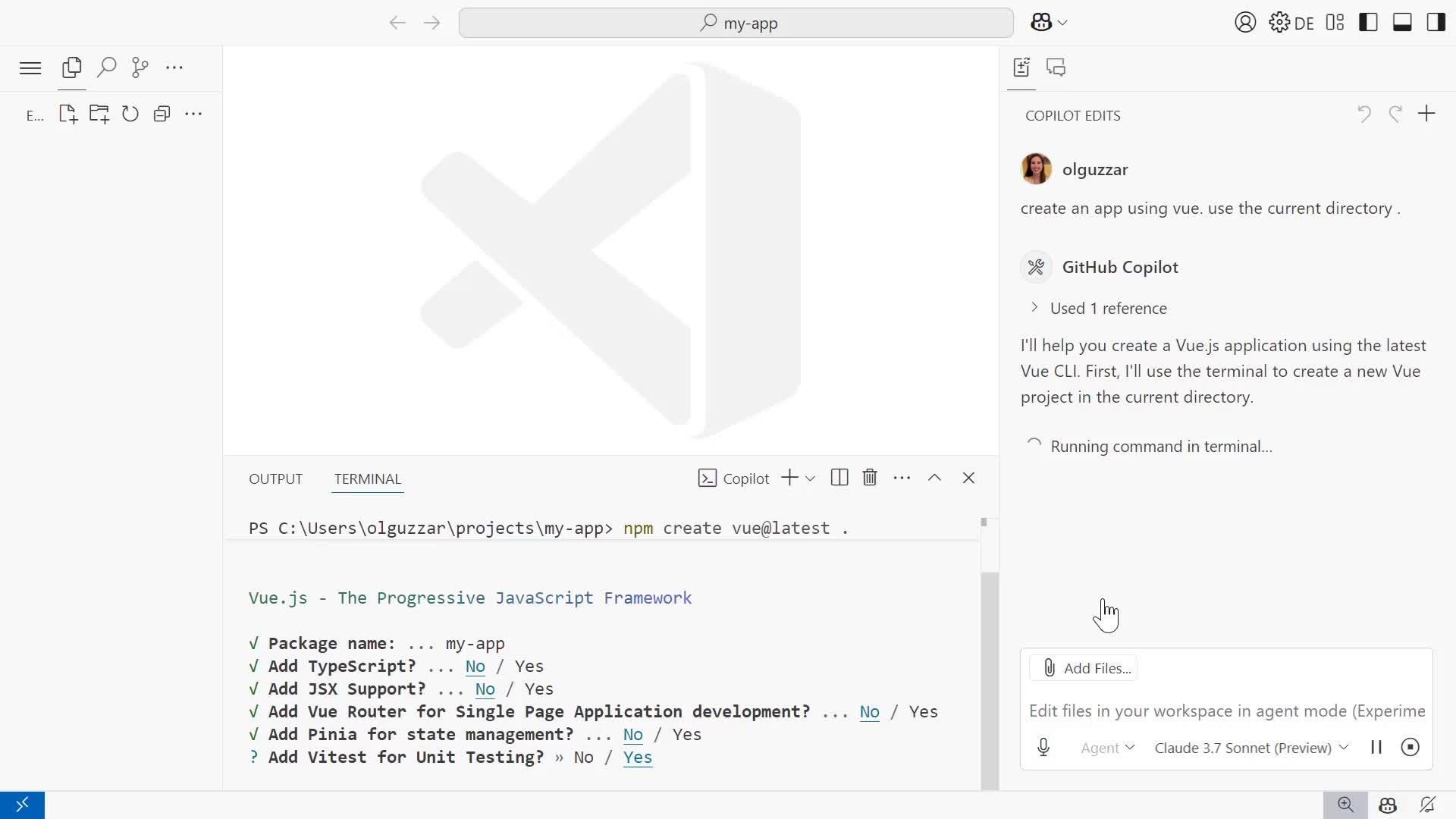The width and height of the screenshot is (1456, 819).
Task: Open the Search view in the activity bar
Action: coord(106,67)
